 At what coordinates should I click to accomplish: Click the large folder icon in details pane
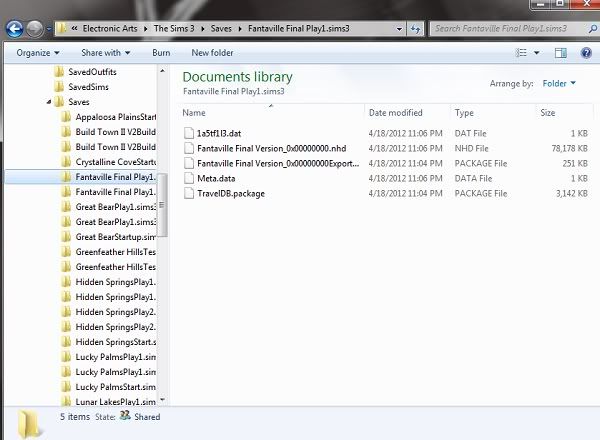click(29, 424)
